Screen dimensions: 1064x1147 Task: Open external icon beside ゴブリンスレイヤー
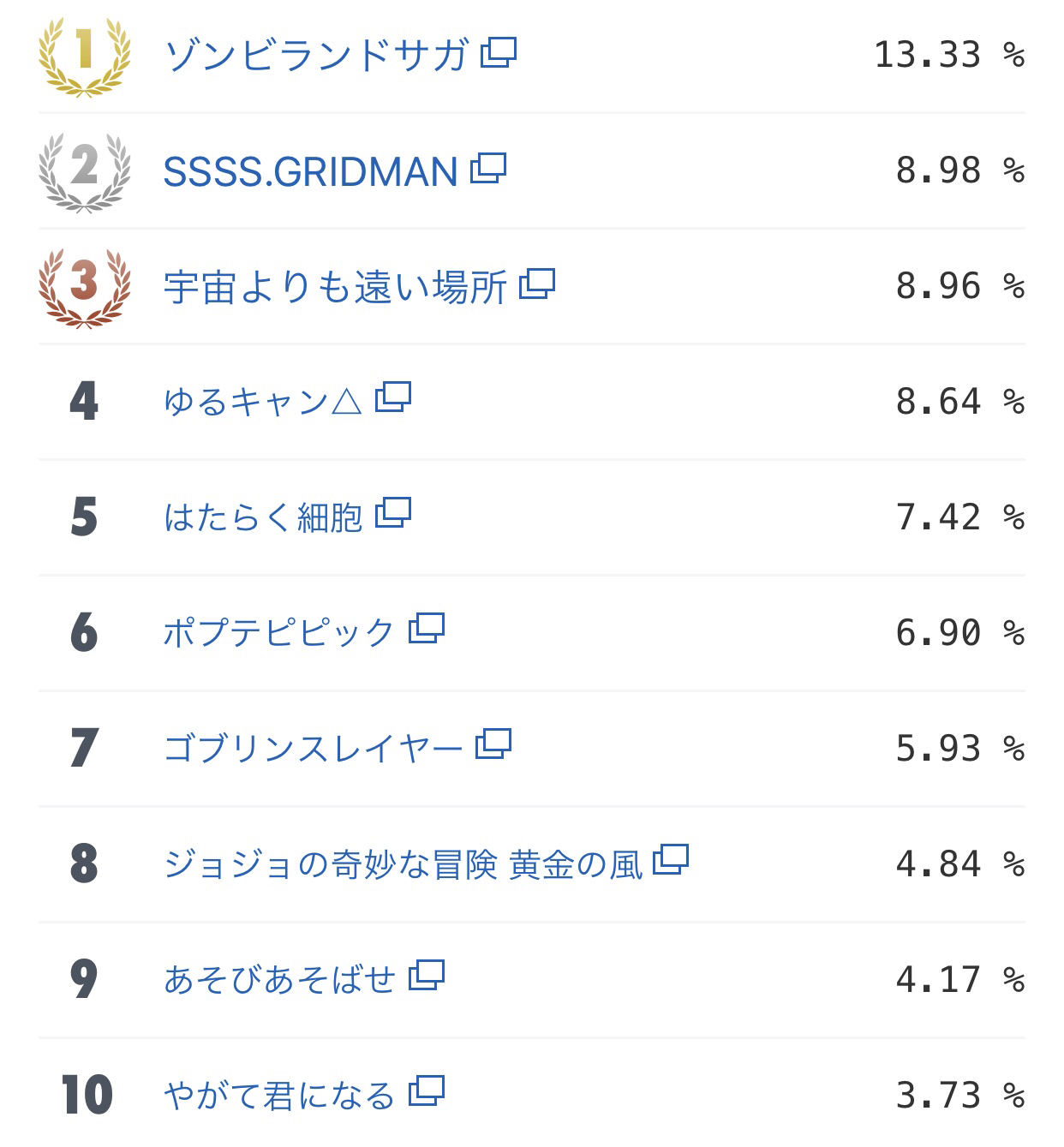[x=493, y=744]
